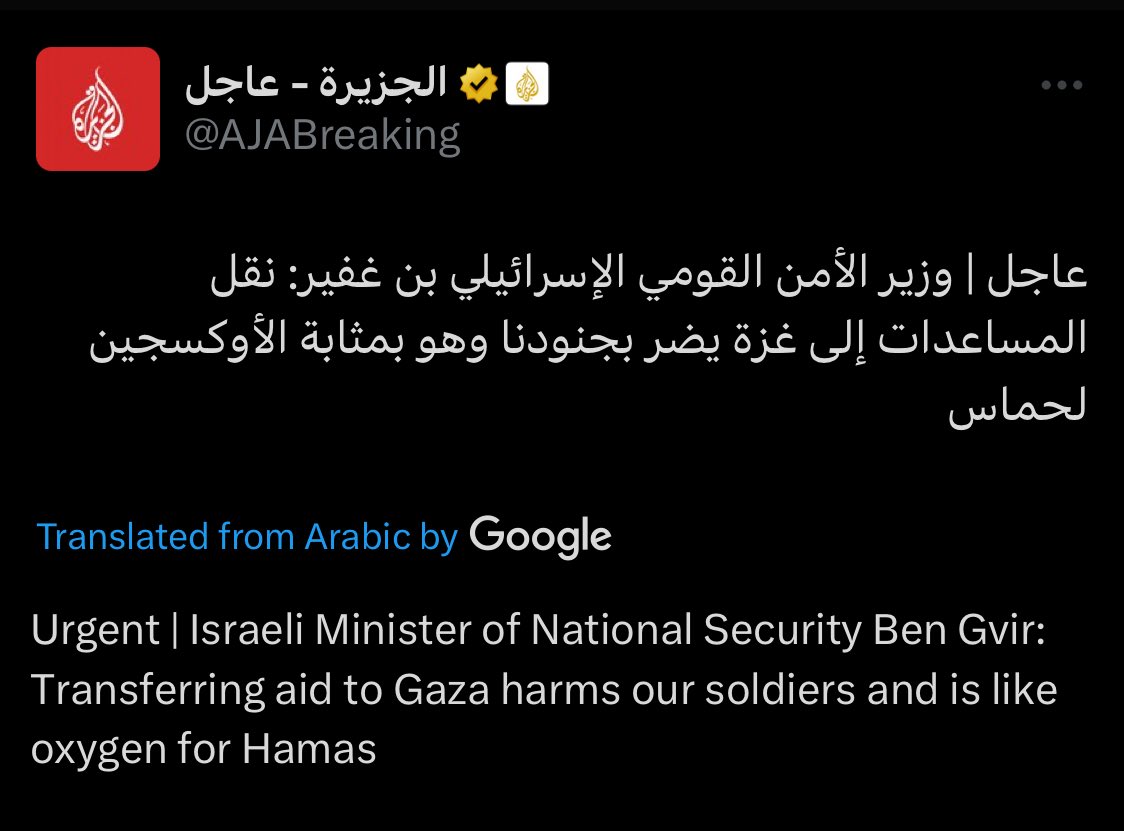
Task: Visit the @AJABreaking handle
Action: click(322, 134)
